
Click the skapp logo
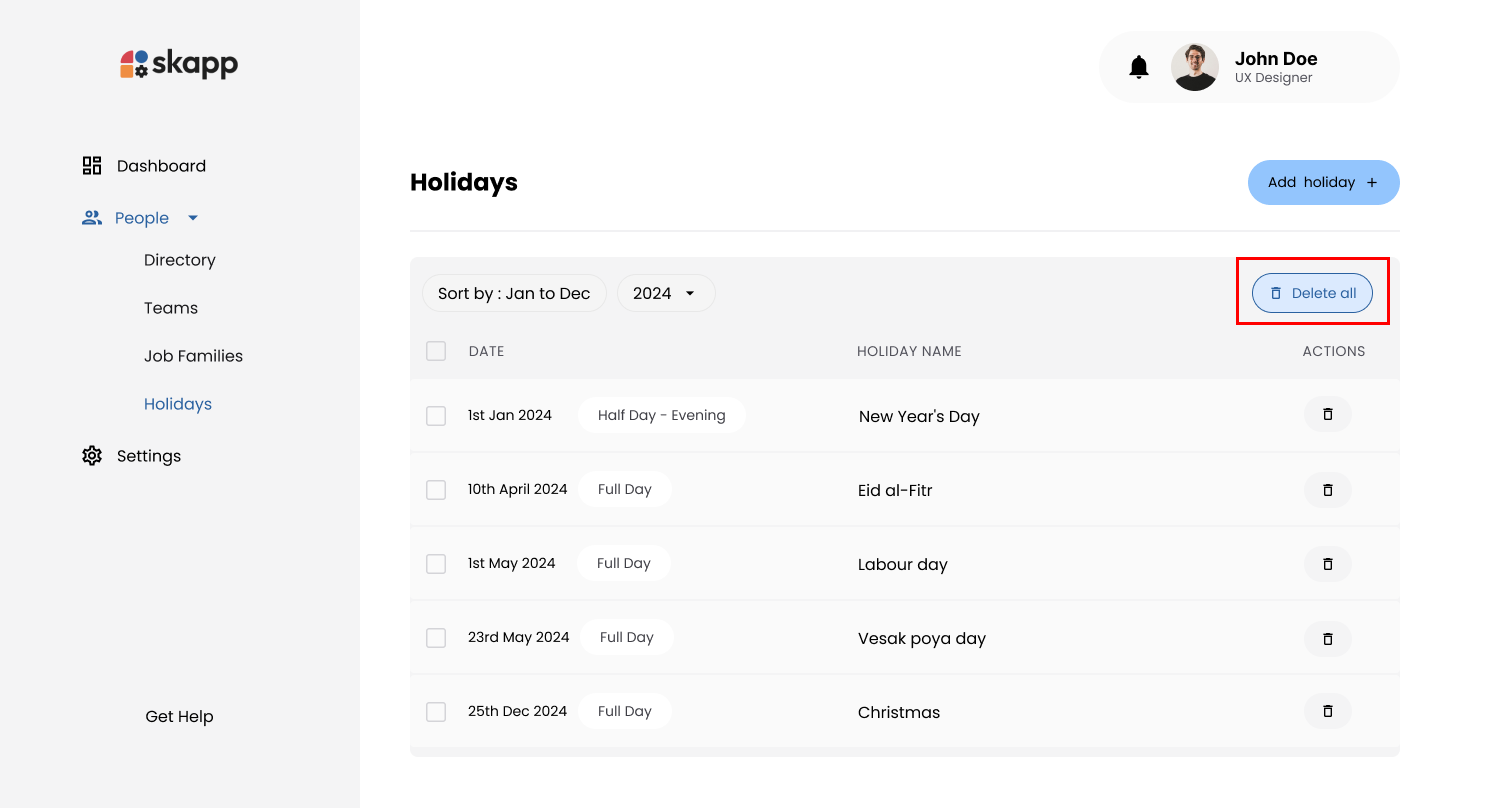(178, 63)
